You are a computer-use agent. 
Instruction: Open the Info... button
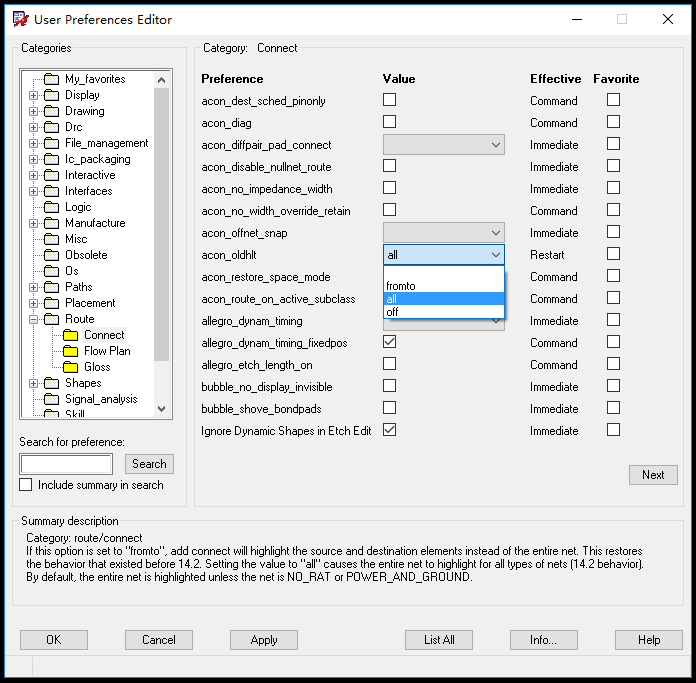pyautogui.click(x=544, y=640)
